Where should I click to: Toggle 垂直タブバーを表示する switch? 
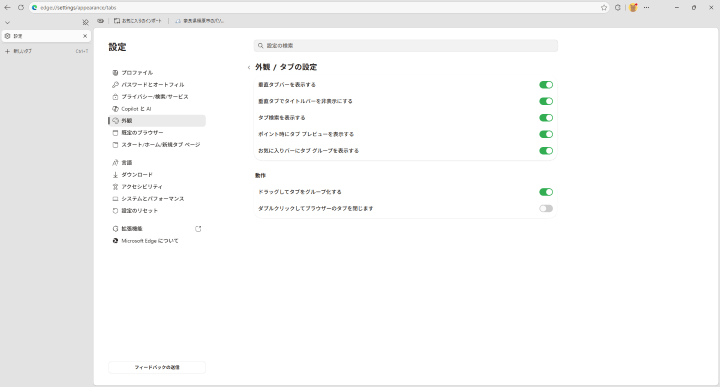pos(546,84)
